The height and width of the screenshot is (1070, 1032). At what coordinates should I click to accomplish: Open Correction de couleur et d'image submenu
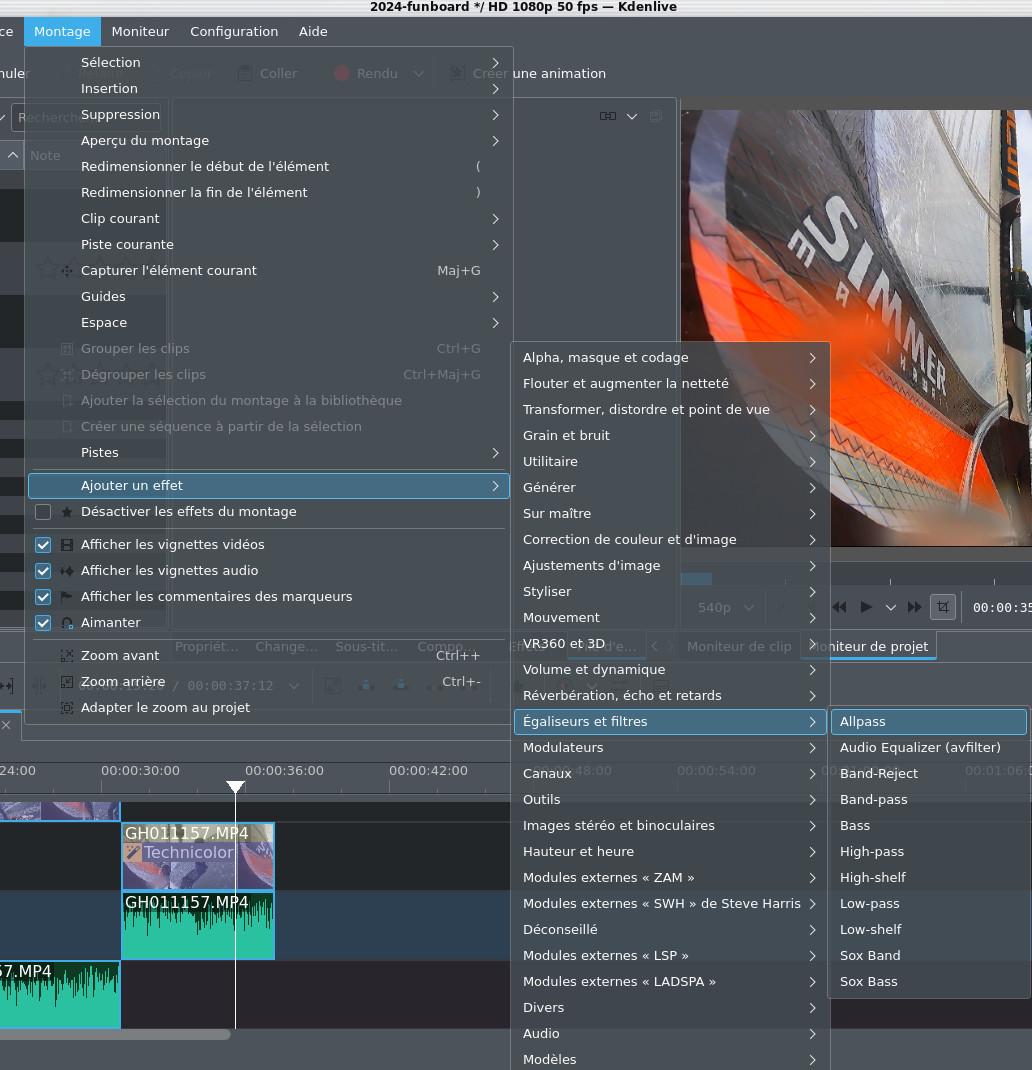(x=670, y=539)
